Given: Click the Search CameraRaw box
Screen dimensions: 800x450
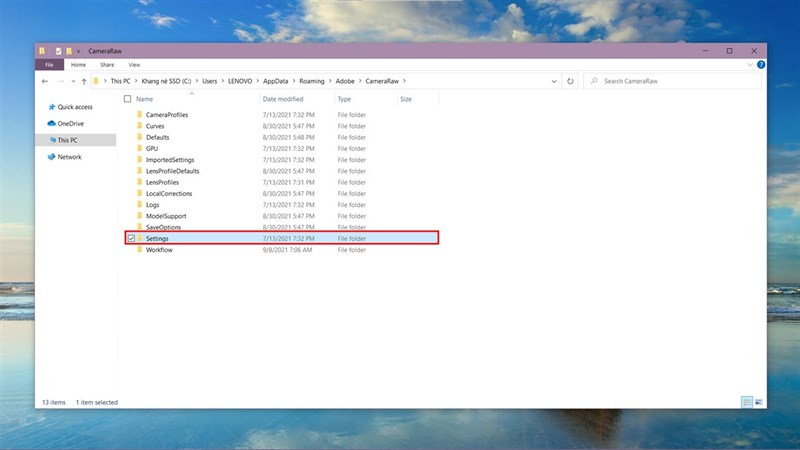Looking at the screenshot, I should (x=672, y=81).
